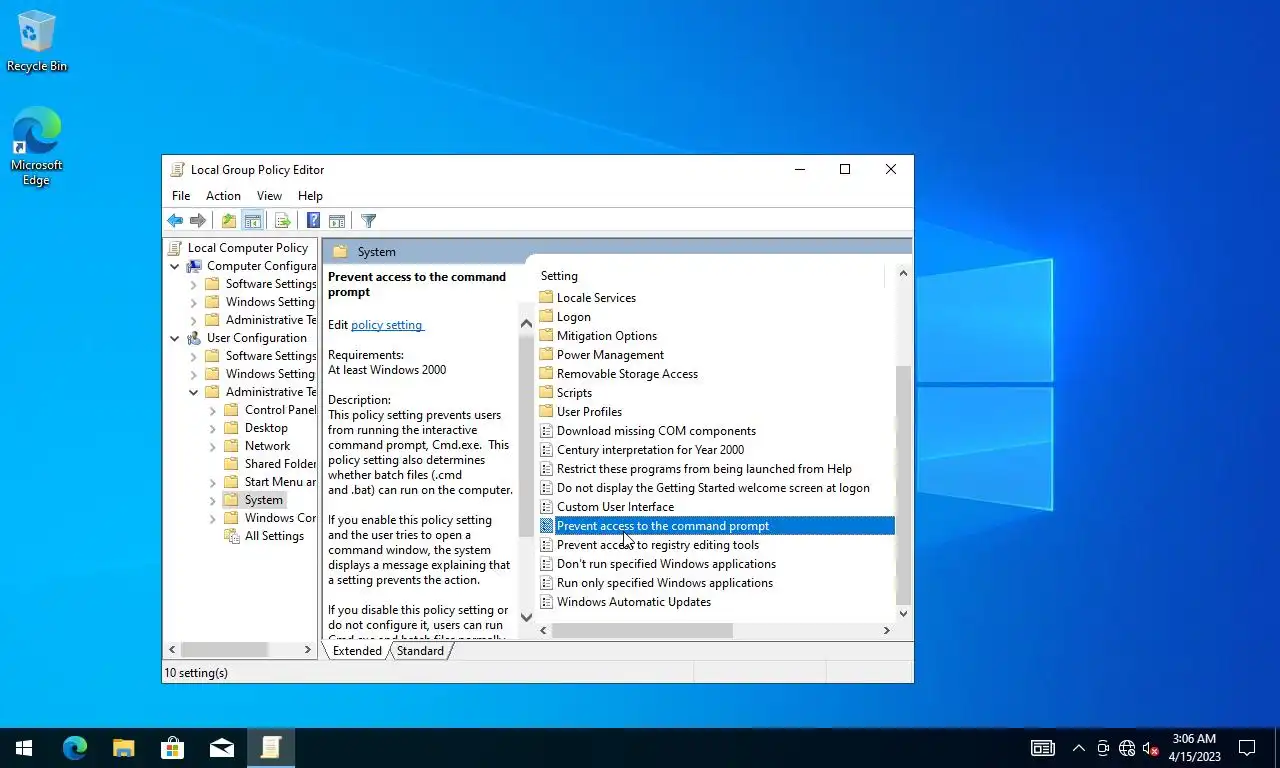Switch to the Extended tab
The height and width of the screenshot is (768, 1280).
tap(357, 651)
